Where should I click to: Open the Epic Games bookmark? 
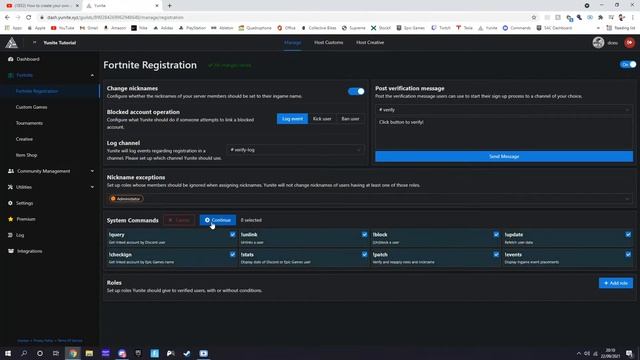[411, 28]
